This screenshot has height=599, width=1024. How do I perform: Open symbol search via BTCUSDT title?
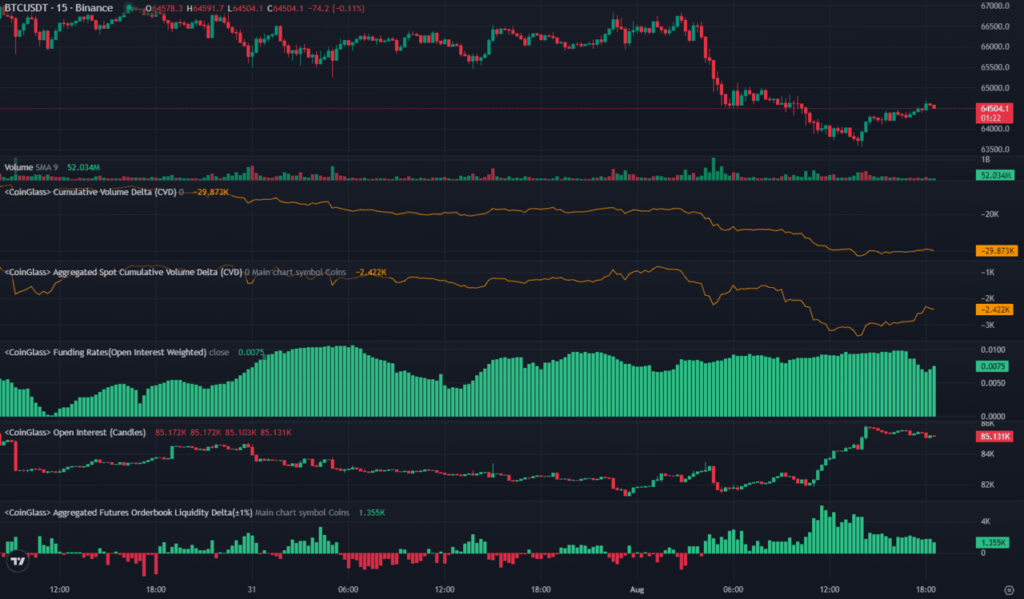(57, 8)
